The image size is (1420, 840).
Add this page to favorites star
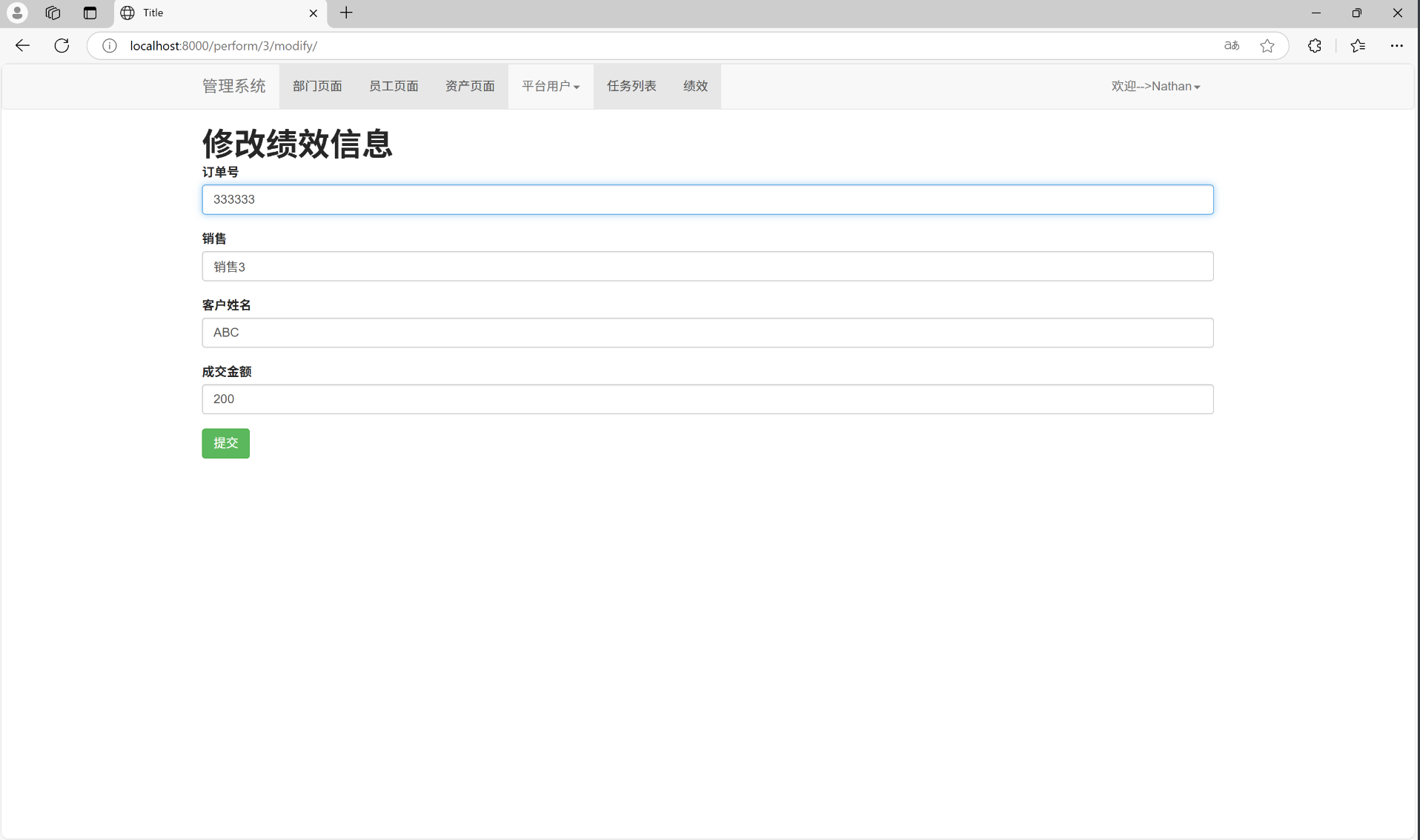1267,46
